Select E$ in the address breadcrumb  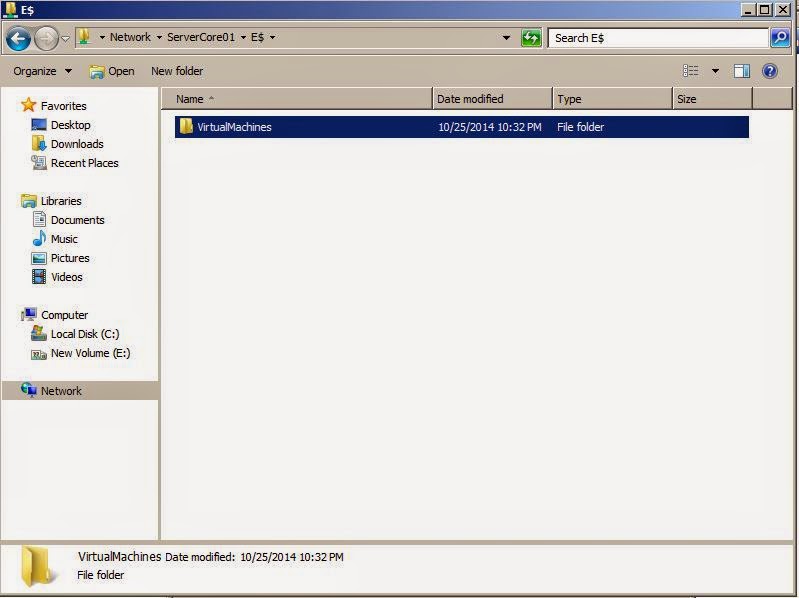(257, 37)
